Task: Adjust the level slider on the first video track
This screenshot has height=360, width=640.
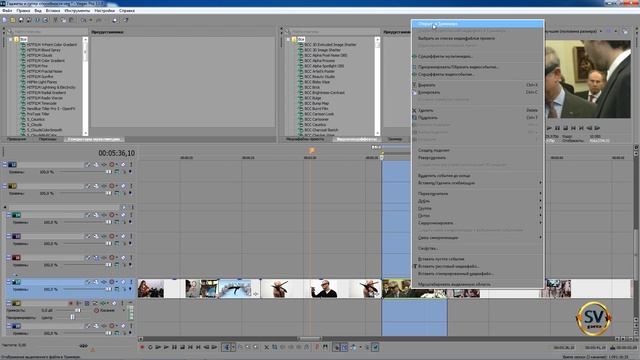Action: pyautogui.click(x=109, y=172)
